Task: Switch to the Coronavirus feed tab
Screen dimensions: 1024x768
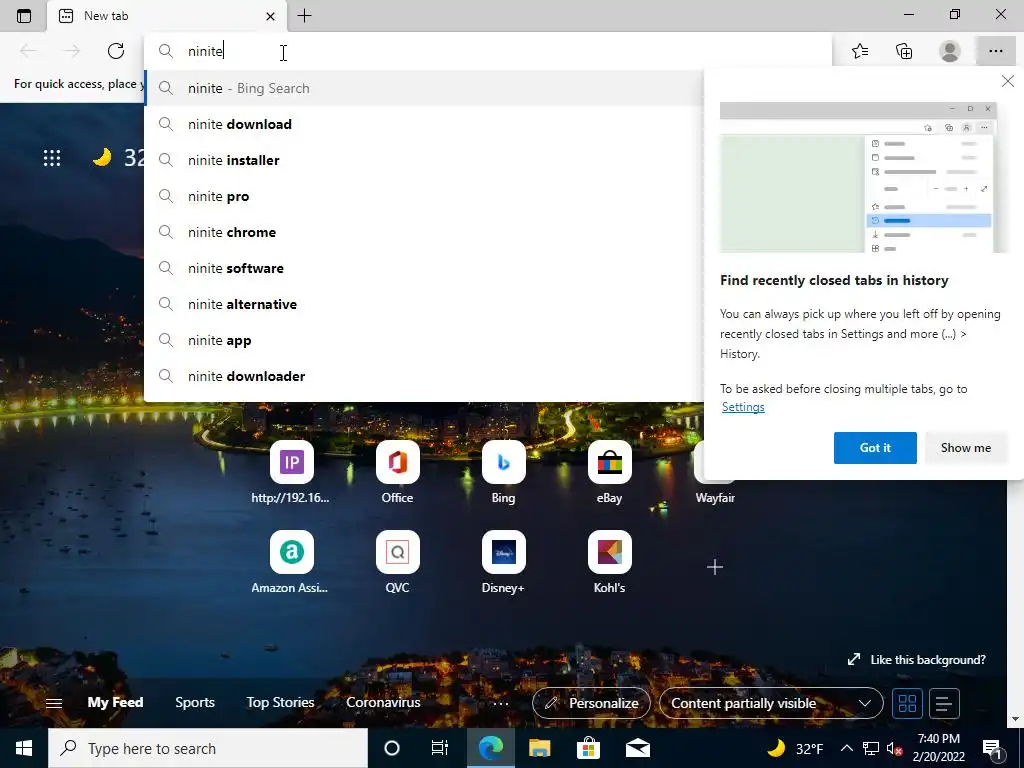Action: point(383,703)
